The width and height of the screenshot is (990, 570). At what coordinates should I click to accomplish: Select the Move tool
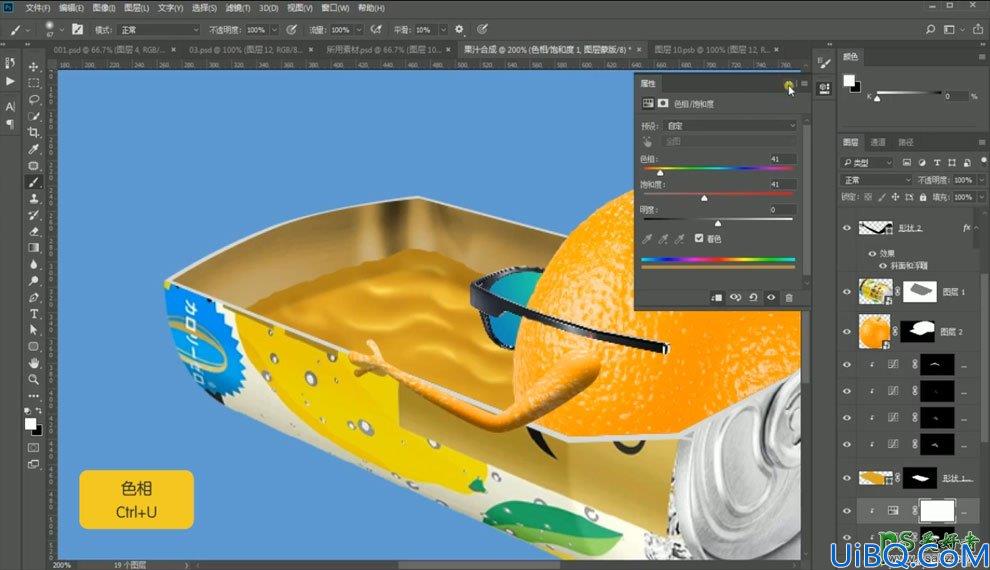coord(33,66)
